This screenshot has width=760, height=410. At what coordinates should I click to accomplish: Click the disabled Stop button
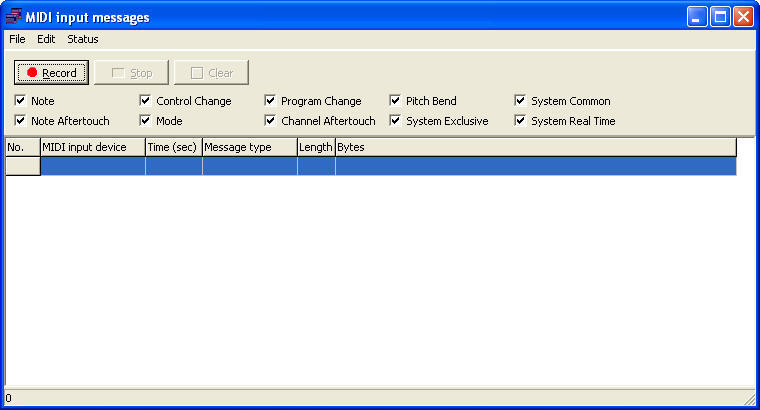click(x=131, y=73)
